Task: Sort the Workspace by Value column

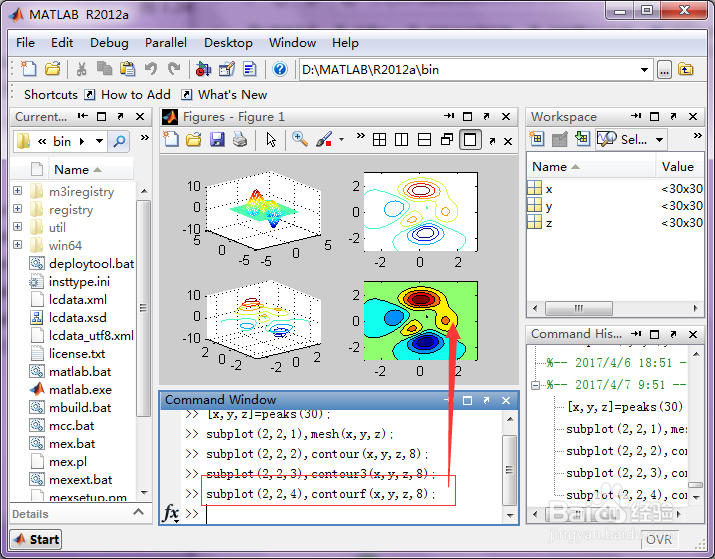Action: click(x=680, y=167)
